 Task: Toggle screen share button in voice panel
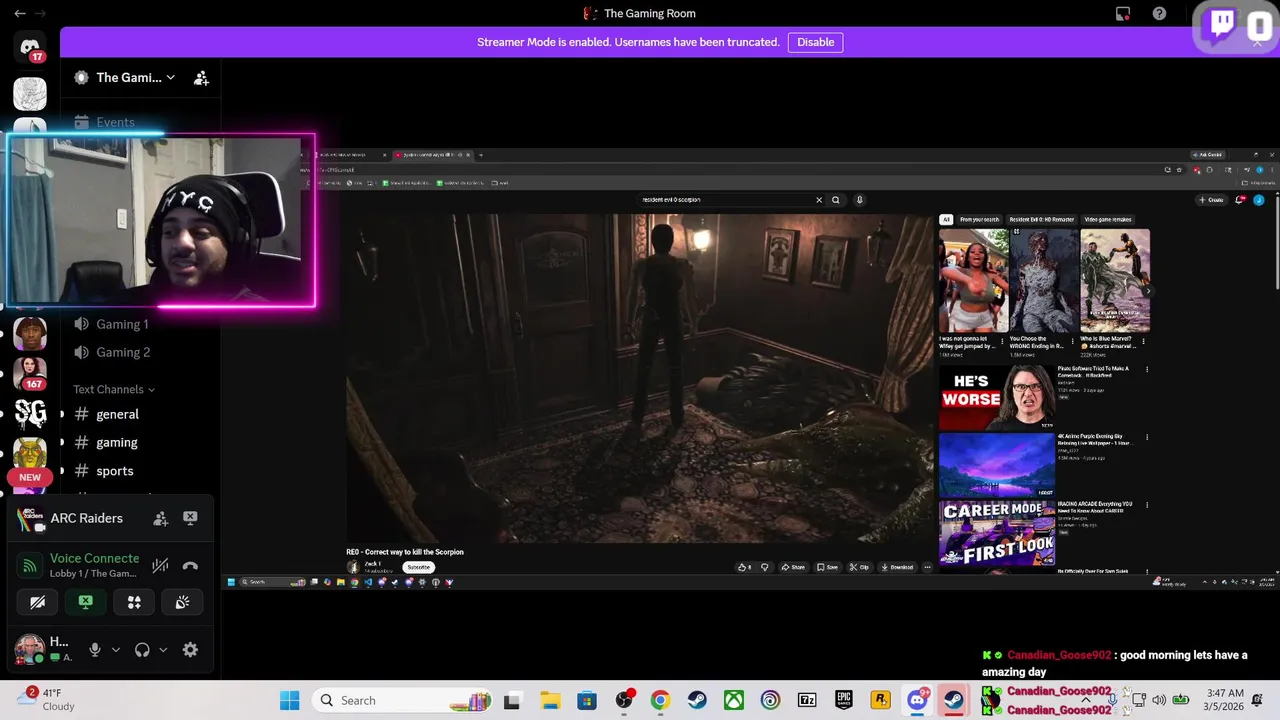tap(85, 602)
